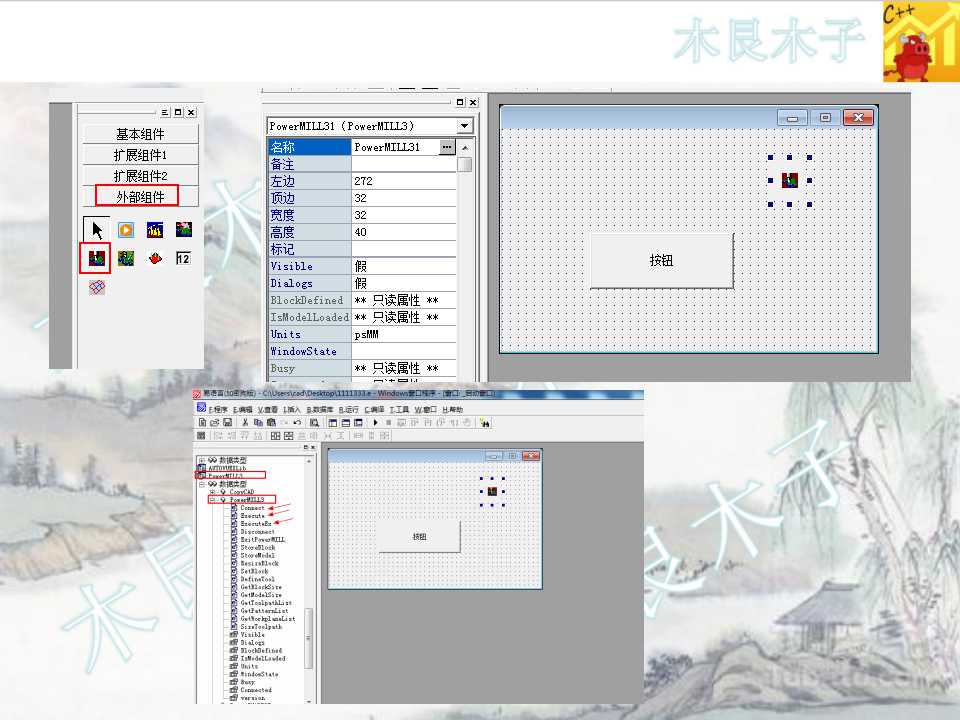
Task: Click the ellipsis button in 名称 row
Action: tap(447, 147)
